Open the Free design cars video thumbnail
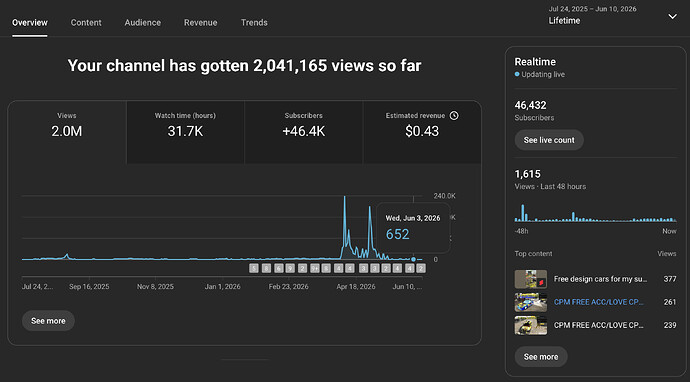This screenshot has width=690, height=382. (531, 279)
